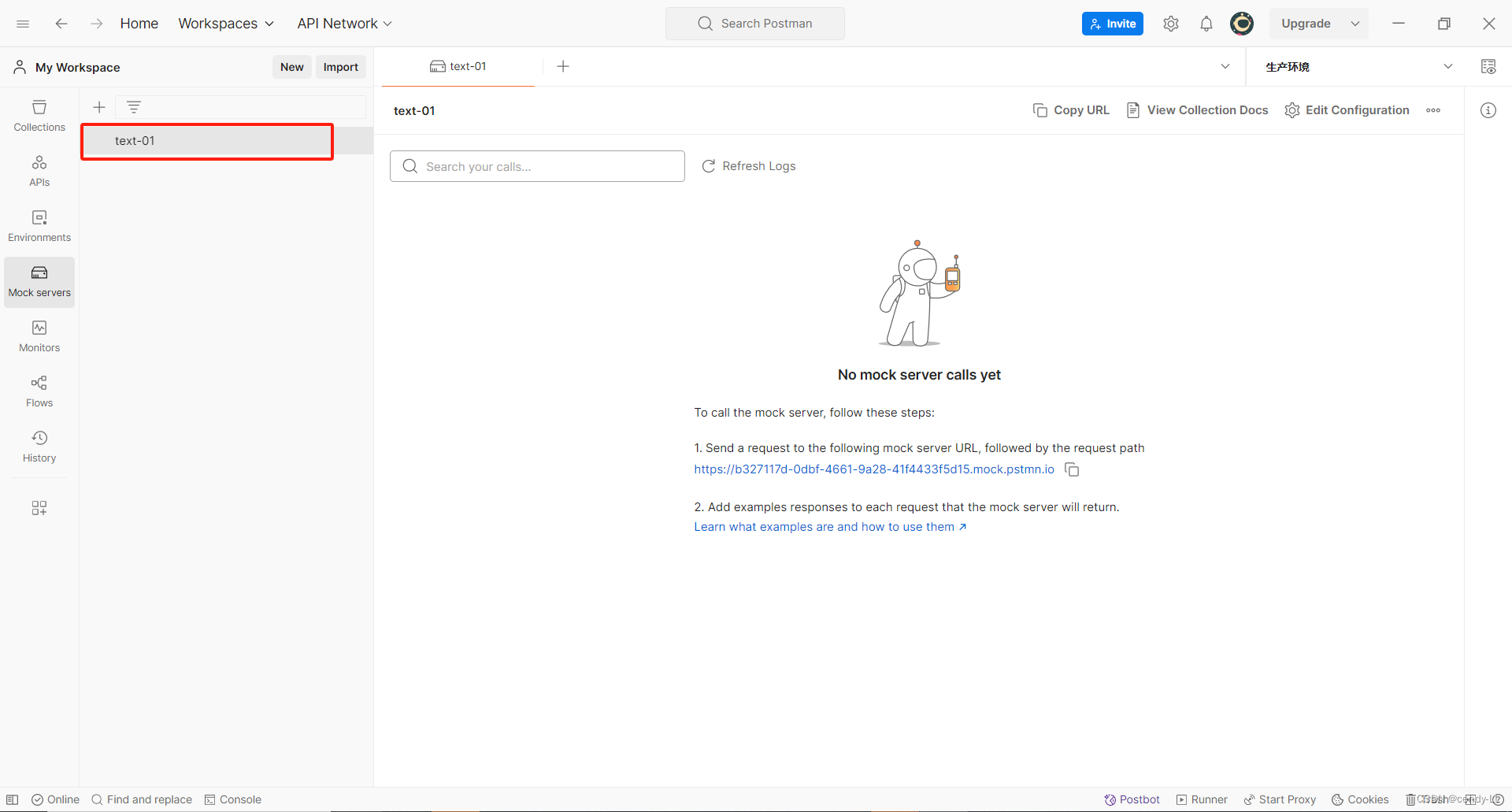Open the Console

click(x=233, y=799)
